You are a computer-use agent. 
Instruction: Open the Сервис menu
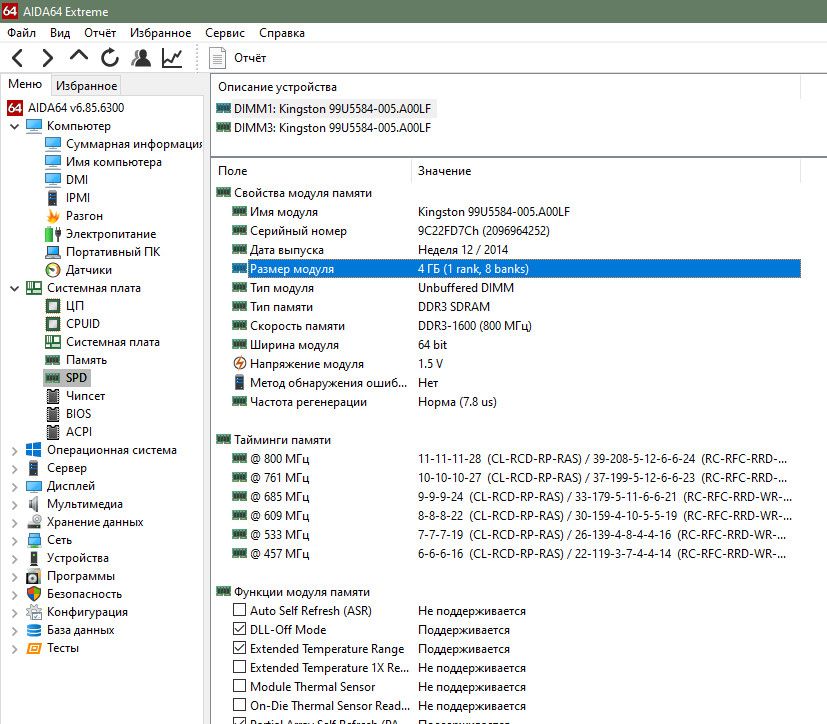click(225, 33)
